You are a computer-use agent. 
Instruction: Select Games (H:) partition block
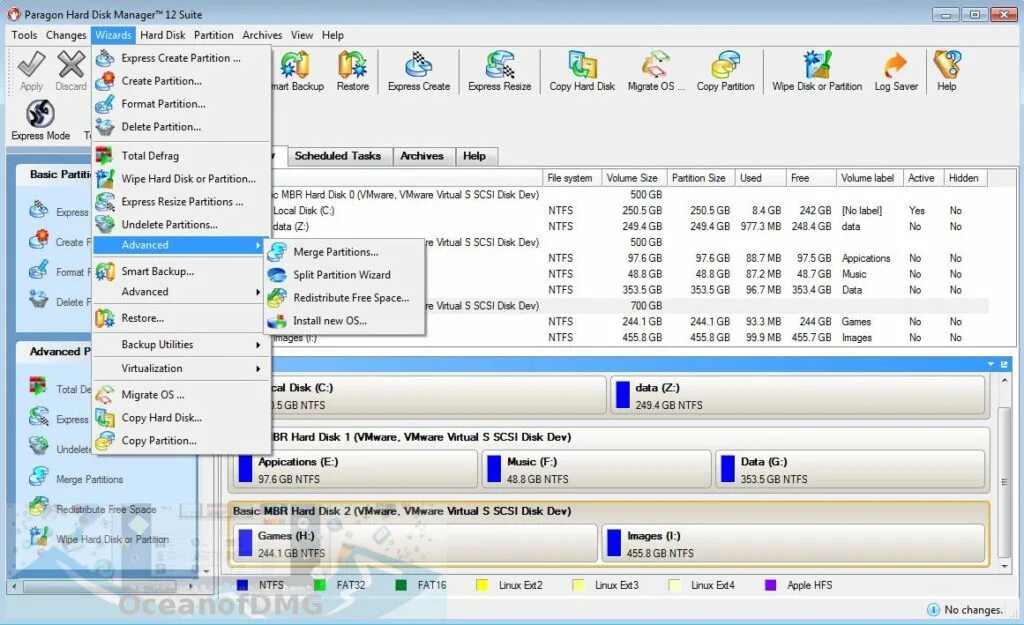(x=415, y=543)
